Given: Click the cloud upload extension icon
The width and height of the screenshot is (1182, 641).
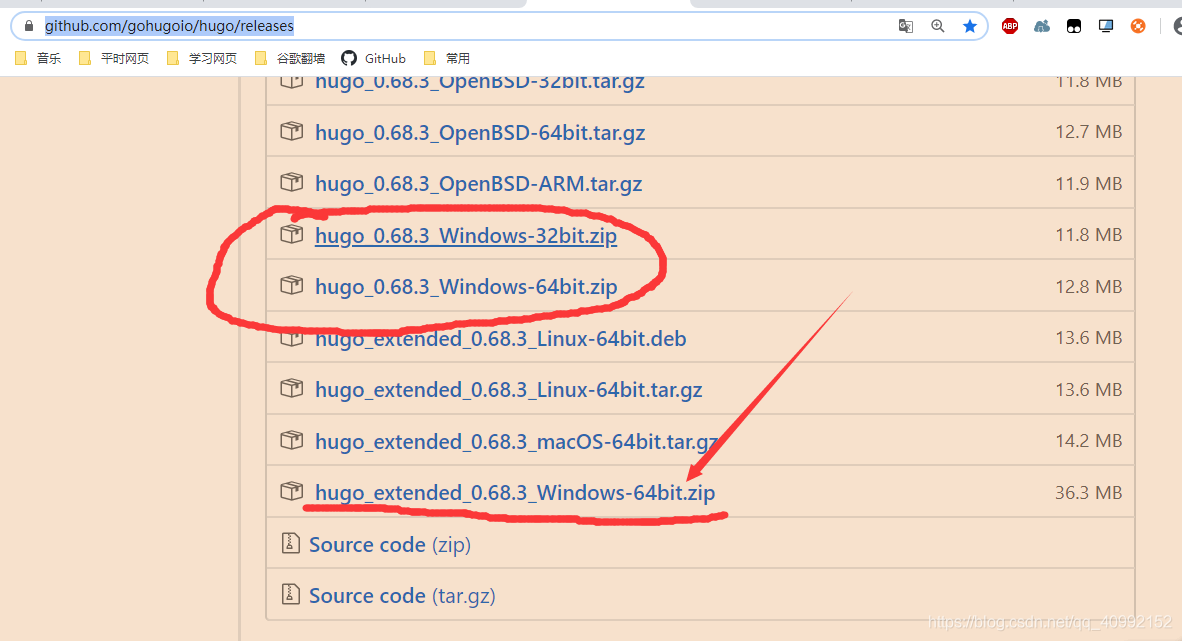Looking at the screenshot, I should click(x=1041, y=26).
